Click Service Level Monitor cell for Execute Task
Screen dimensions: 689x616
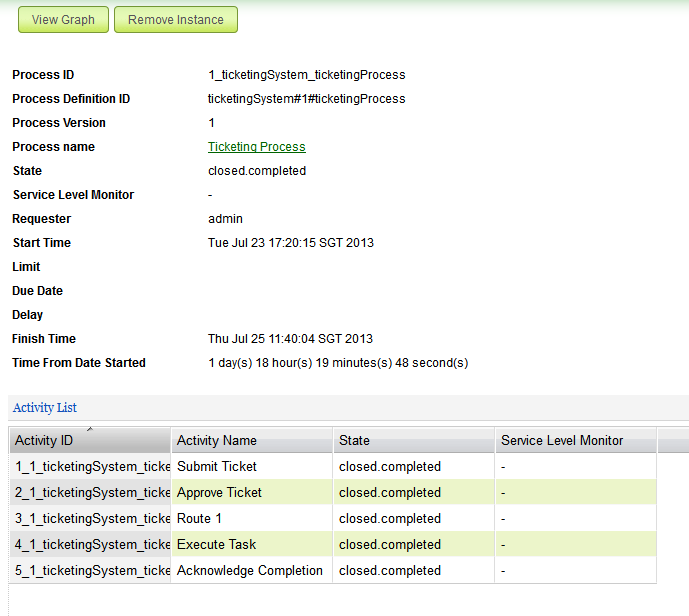coord(575,544)
